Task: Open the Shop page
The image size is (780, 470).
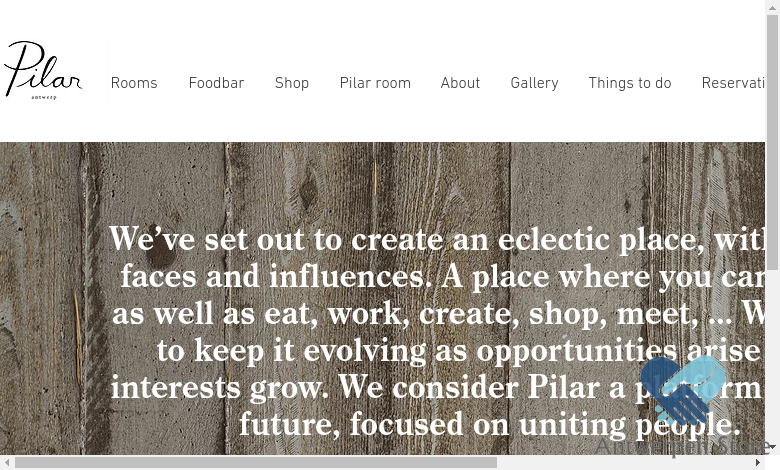Action: (x=292, y=83)
